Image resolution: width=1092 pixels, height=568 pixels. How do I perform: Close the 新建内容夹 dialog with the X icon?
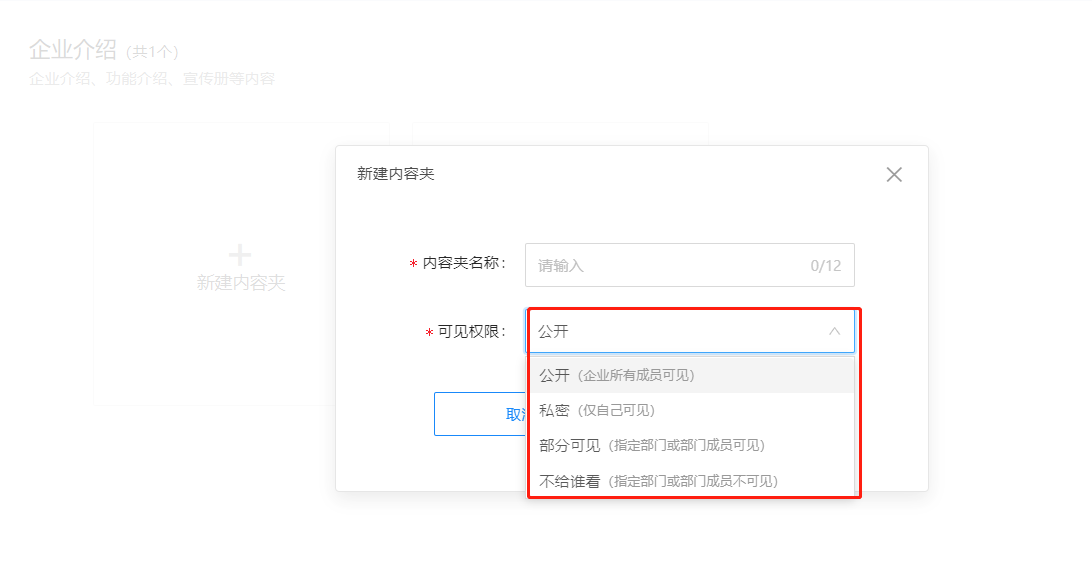pyautogui.click(x=894, y=175)
